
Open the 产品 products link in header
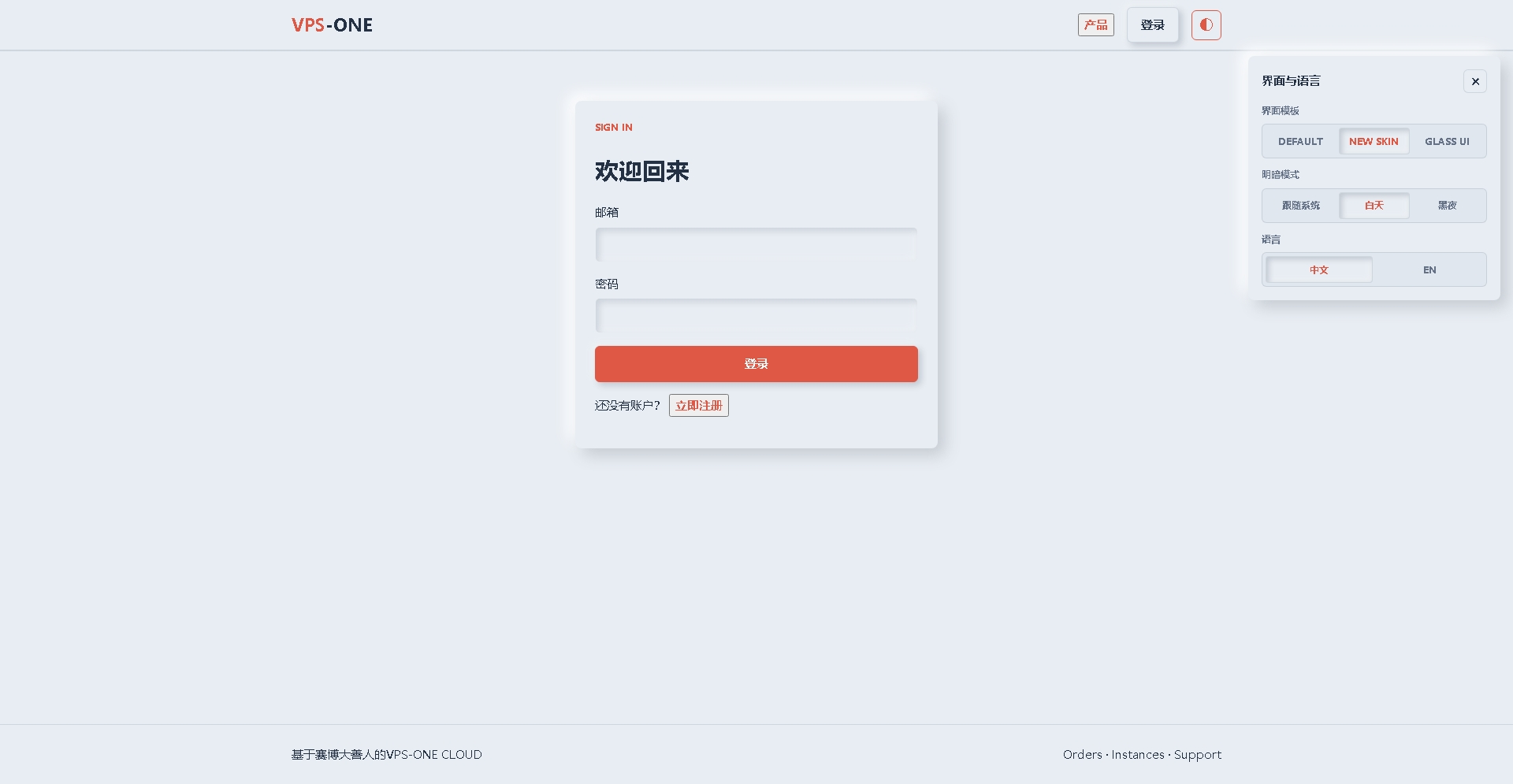(x=1095, y=25)
